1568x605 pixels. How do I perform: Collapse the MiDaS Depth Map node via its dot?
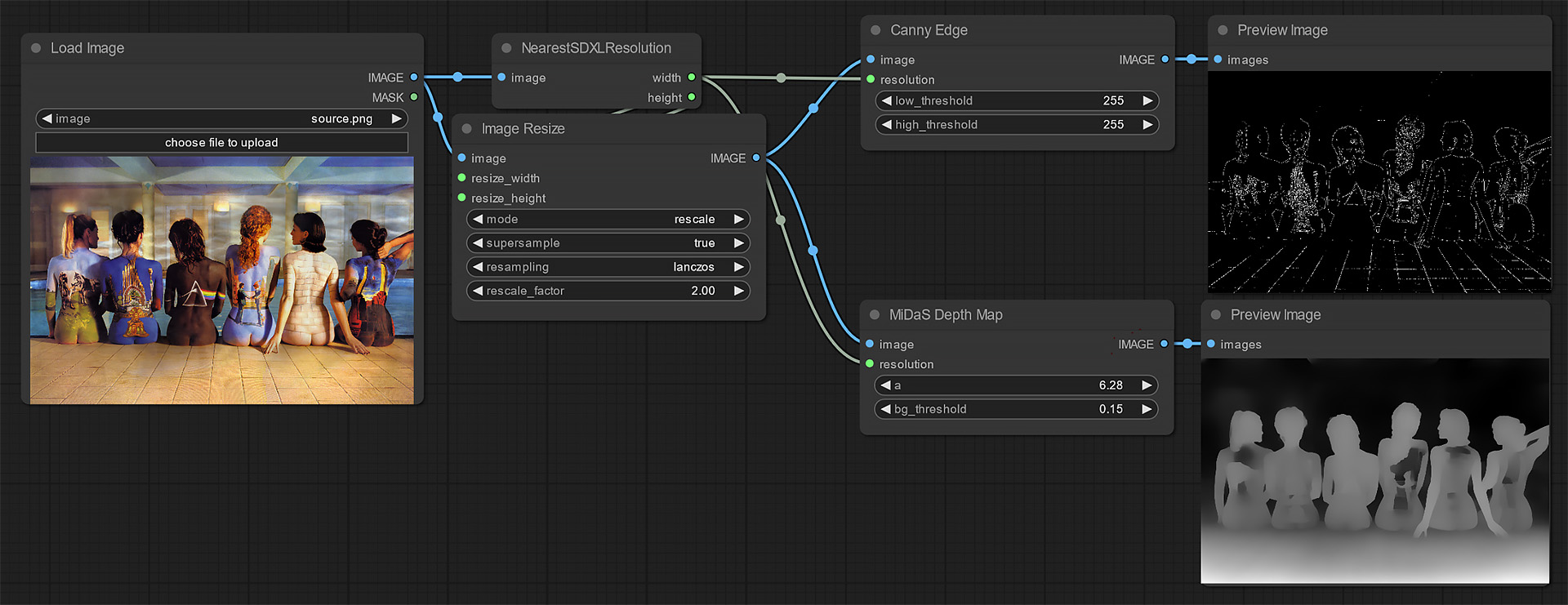(875, 315)
